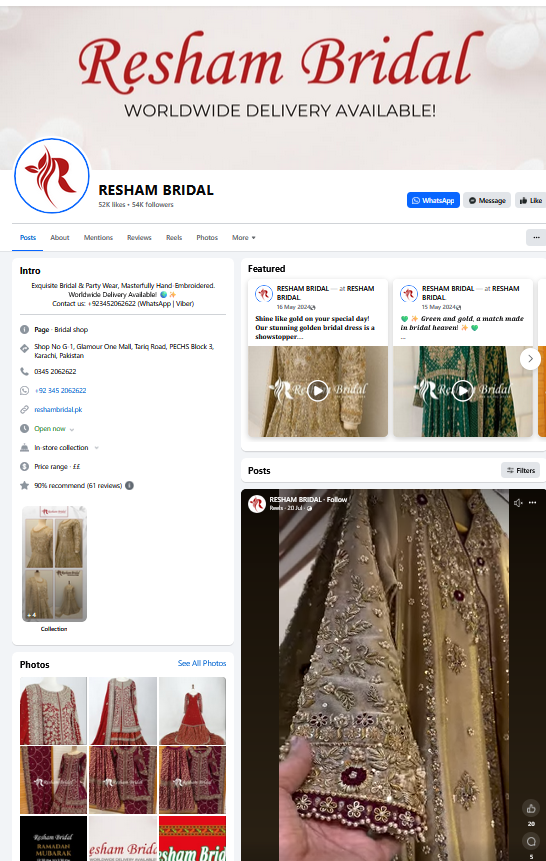This screenshot has height=861, width=546.
Task: Click the In-store collection service icon
Action: pyautogui.click(x=24, y=448)
